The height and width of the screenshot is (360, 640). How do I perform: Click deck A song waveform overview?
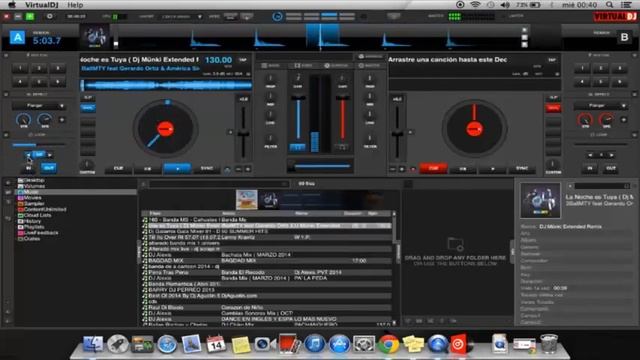pyautogui.click(x=167, y=85)
